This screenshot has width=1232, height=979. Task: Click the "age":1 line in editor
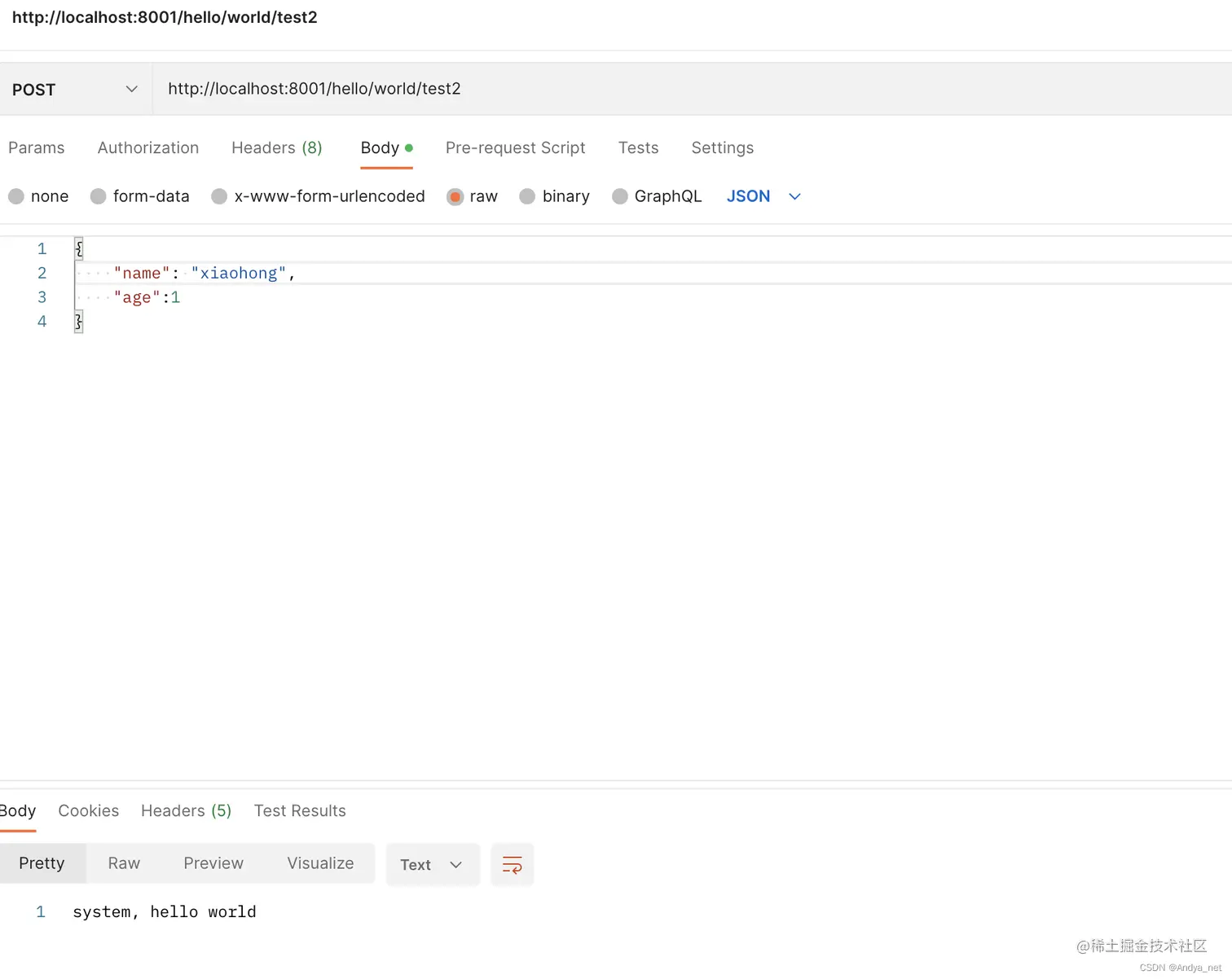147,297
